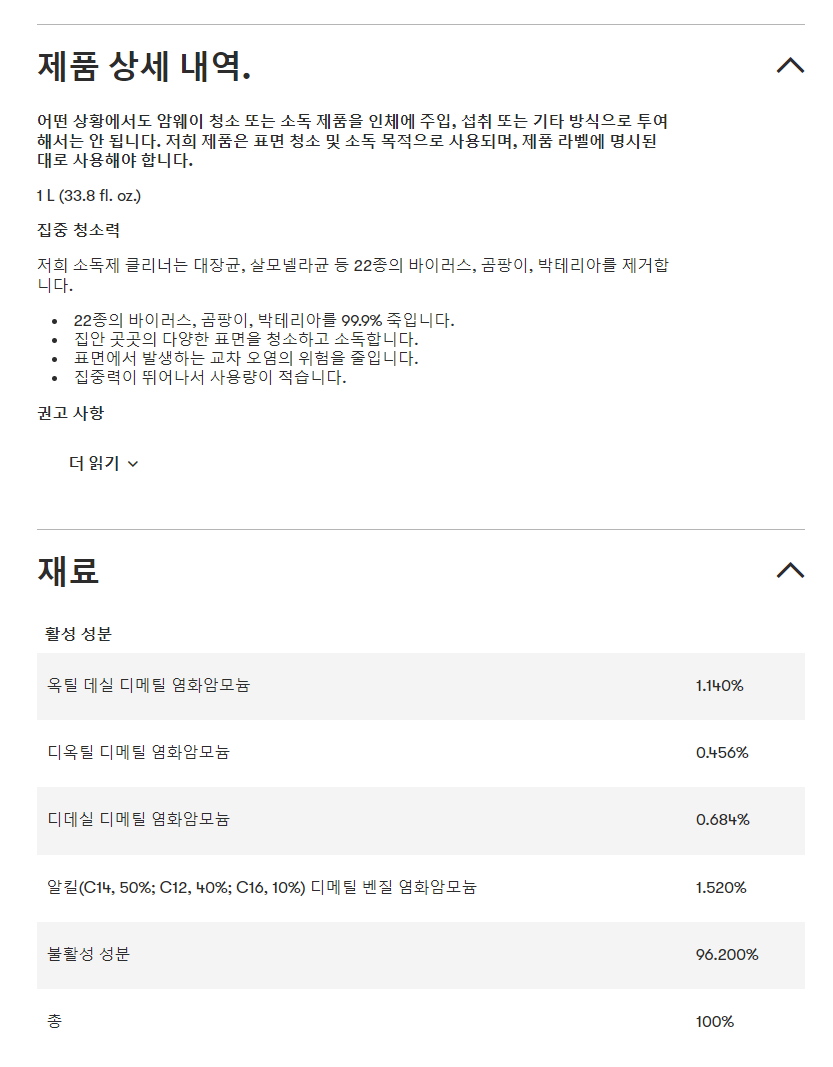Click the 1 L (33.8 fl. oz.) size text
This screenshot has width=833, height=1067.
point(89,195)
